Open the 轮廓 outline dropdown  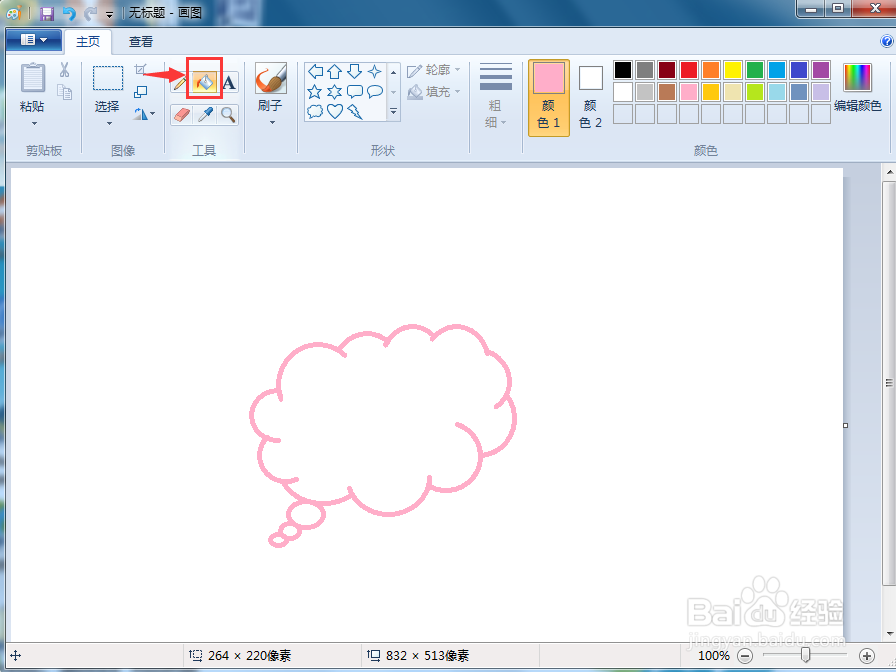point(433,70)
